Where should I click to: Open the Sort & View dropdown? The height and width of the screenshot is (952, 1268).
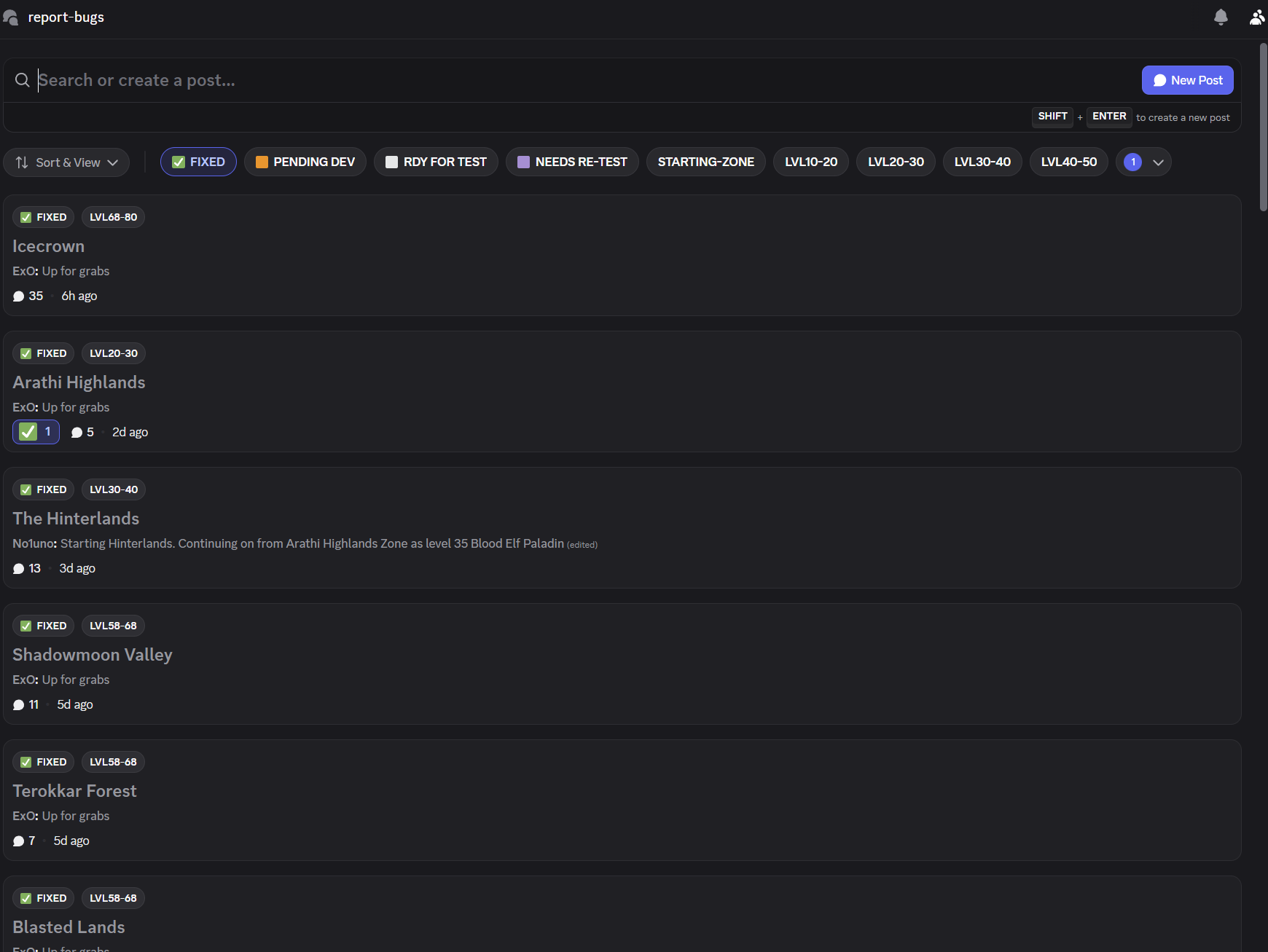point(66,162)
